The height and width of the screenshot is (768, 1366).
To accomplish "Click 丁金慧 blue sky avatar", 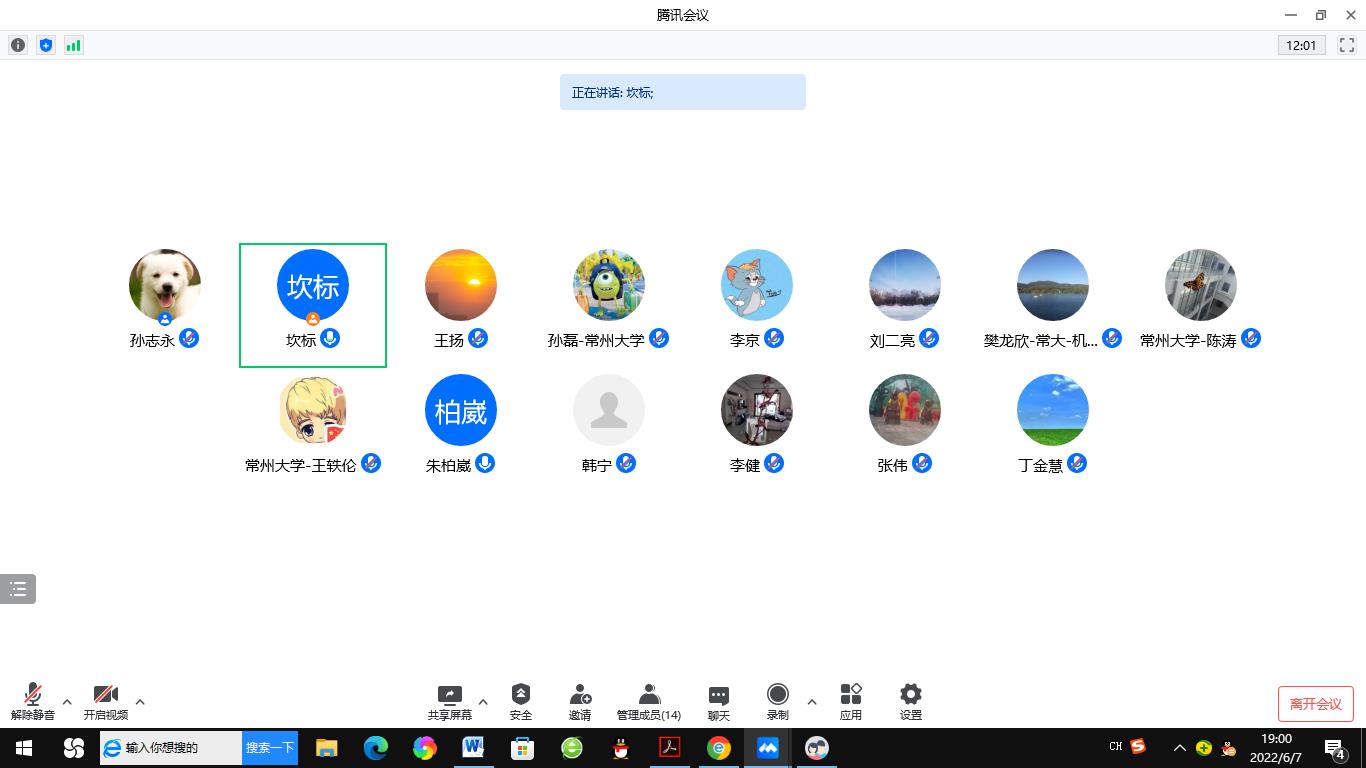I will point(1053,410).
